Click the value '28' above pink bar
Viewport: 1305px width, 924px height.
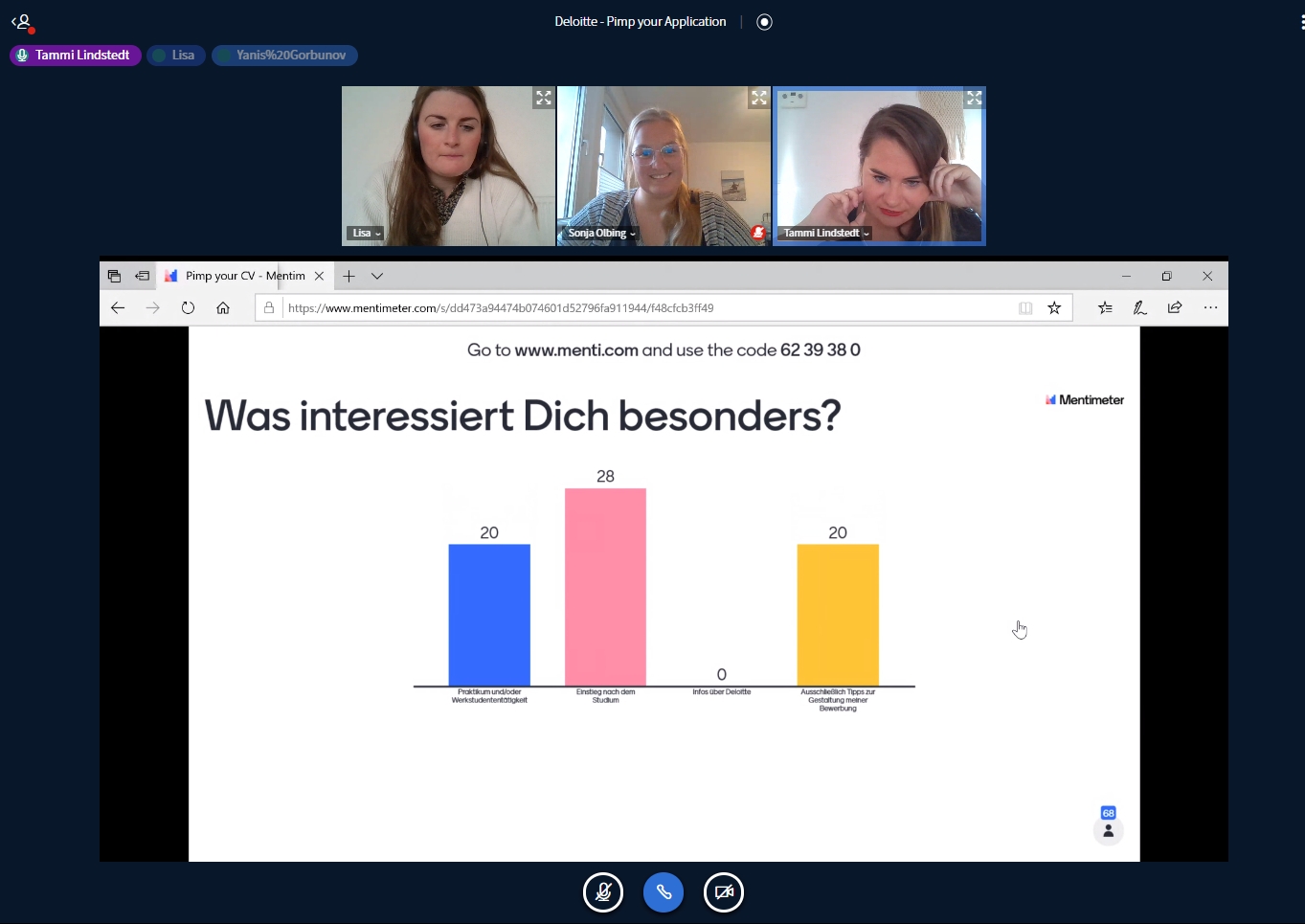point(605,476)
